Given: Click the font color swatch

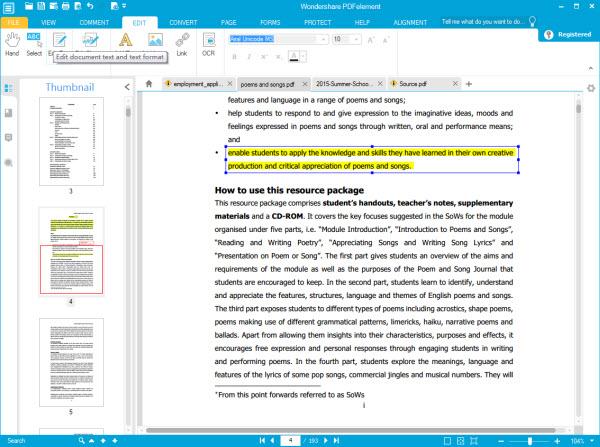Looking at the screenshot, I should pyautogui.click(x=294, y=57).
